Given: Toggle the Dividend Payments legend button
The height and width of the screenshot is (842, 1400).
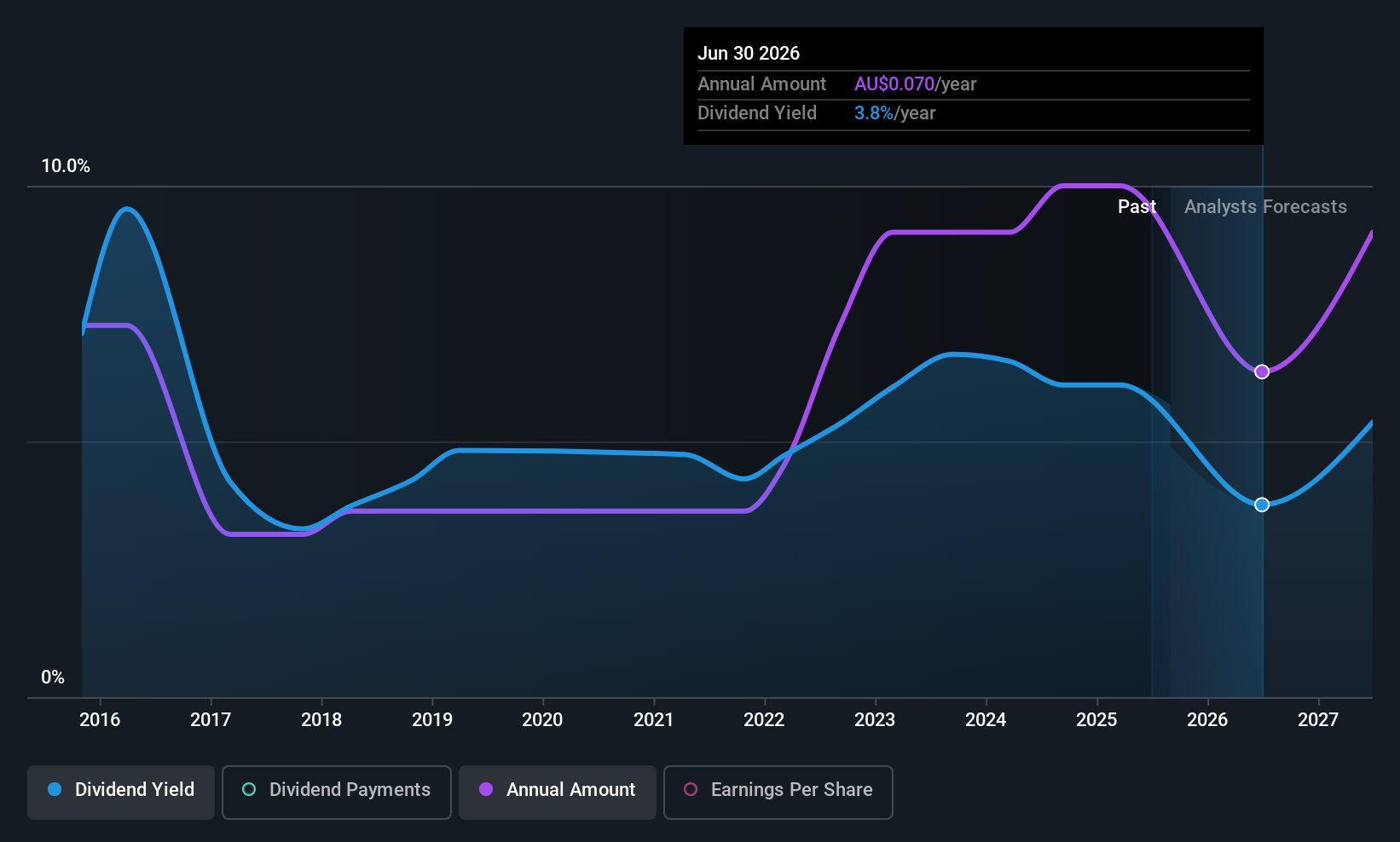Looking at the screenshot, I should click(337, 793).
